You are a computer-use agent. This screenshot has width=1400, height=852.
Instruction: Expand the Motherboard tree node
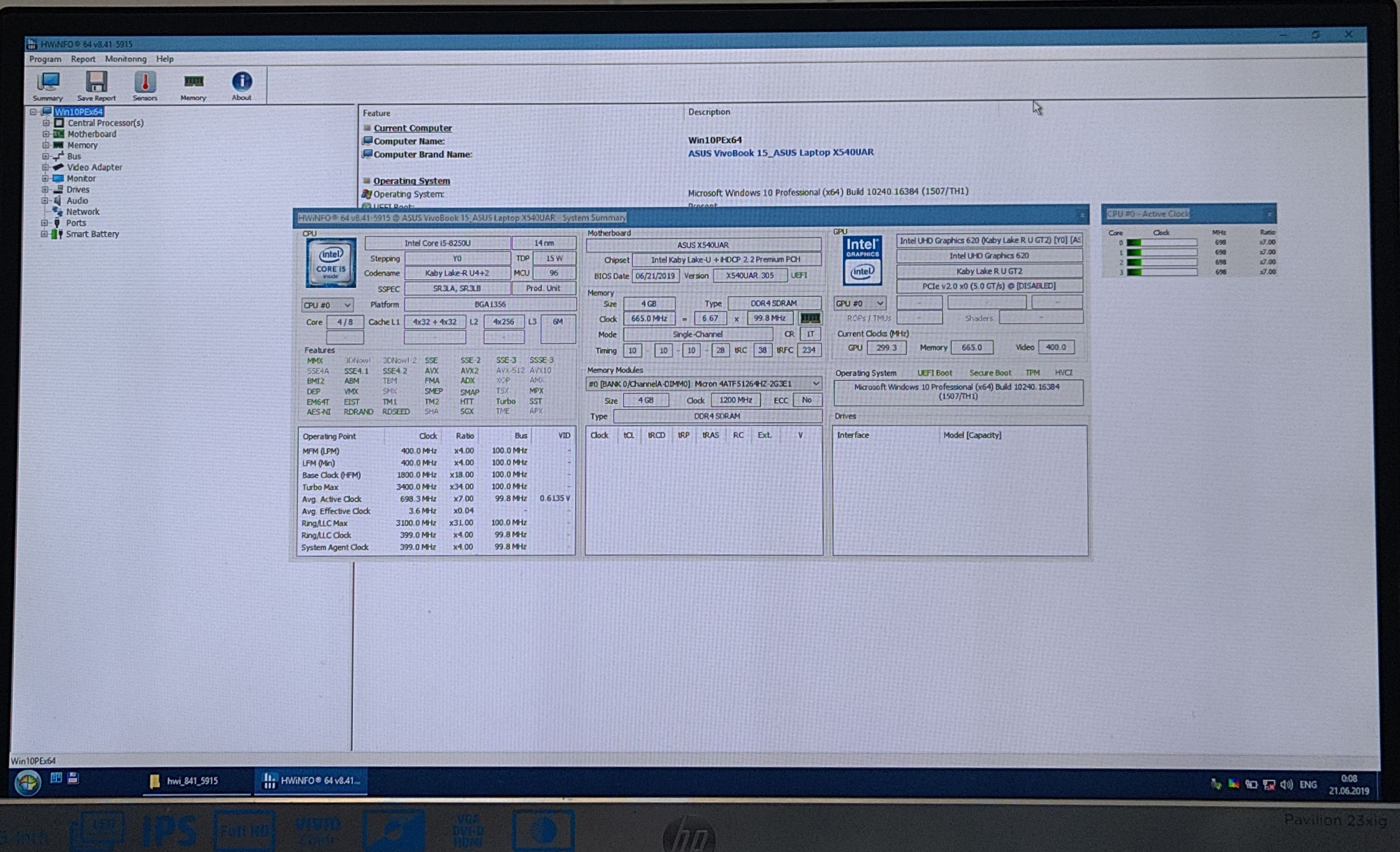(46, 134)
